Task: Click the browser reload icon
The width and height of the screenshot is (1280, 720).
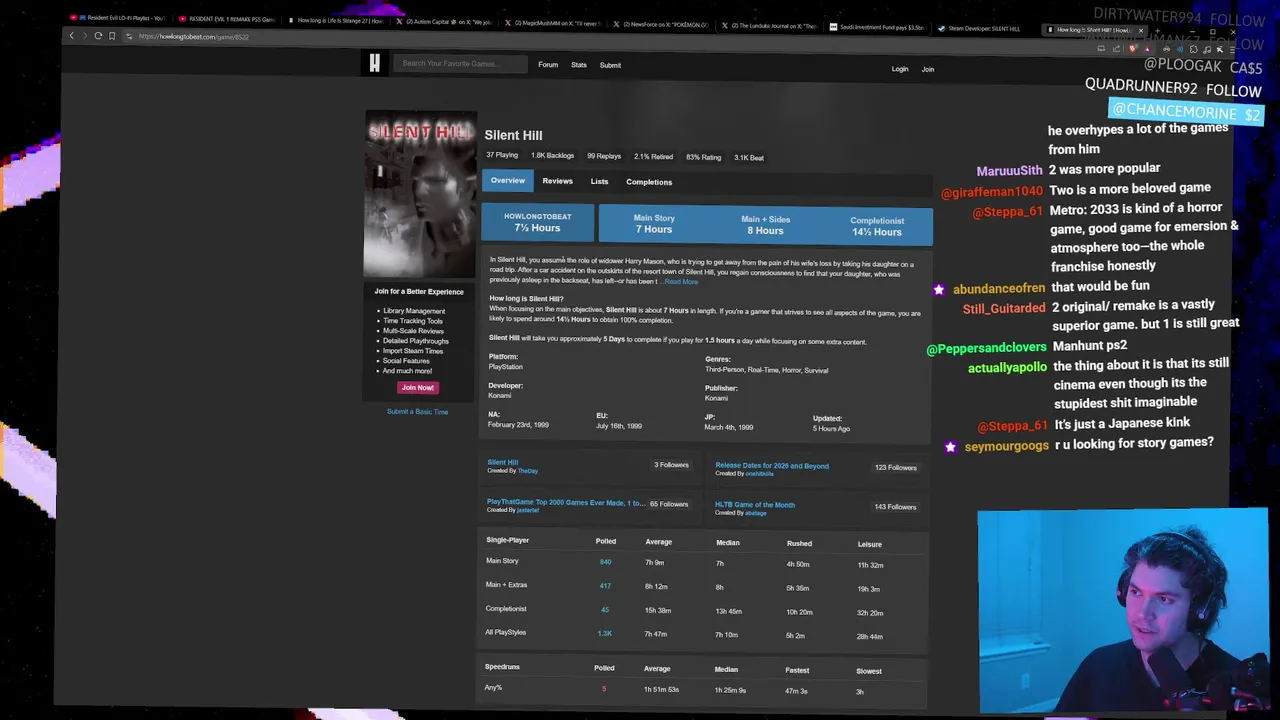Action: tap(98, 36)
